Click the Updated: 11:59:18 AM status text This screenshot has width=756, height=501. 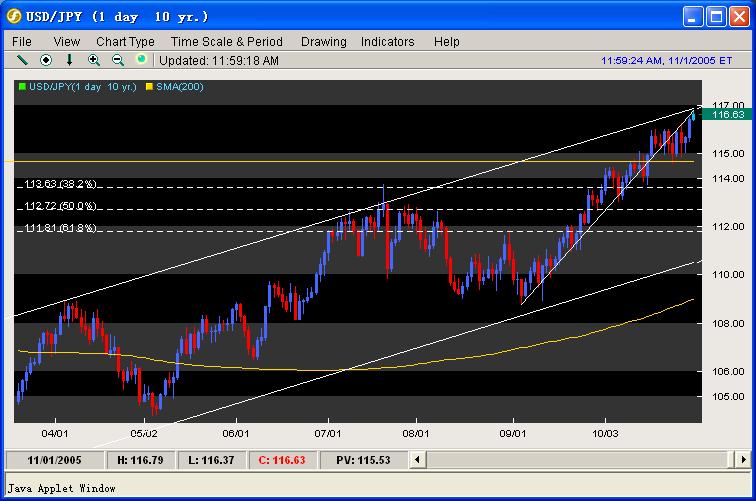[x=219, y=61]
